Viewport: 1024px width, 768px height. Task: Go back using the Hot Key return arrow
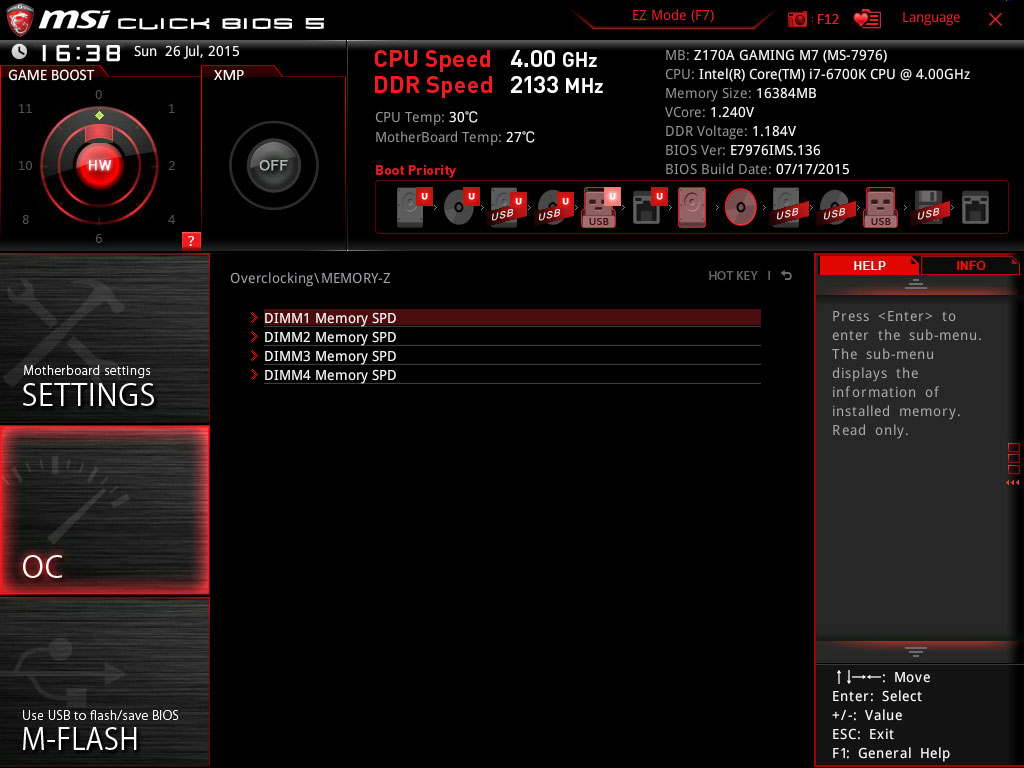[x=787, y=276]
